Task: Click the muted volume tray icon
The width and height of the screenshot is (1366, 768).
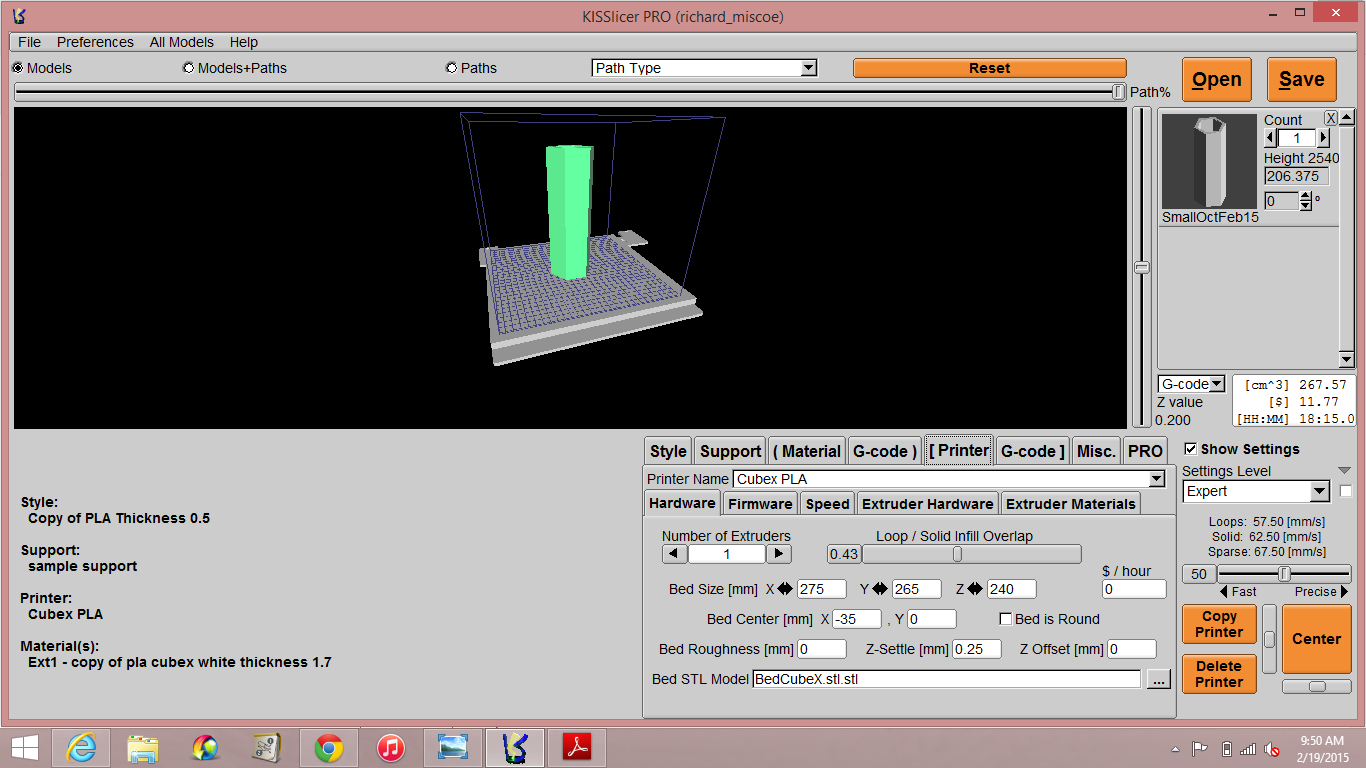Action: 1272,748
